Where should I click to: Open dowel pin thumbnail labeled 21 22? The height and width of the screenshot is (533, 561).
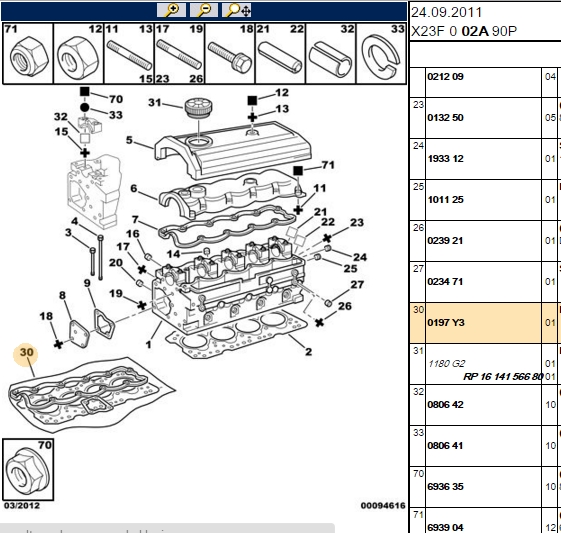click(280, 54)
